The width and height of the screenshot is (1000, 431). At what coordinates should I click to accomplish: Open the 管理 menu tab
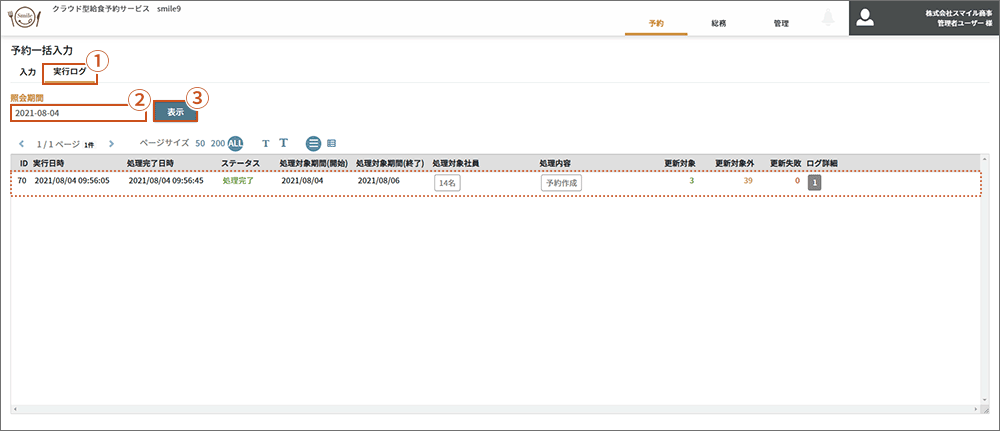(x=781, y=24)
